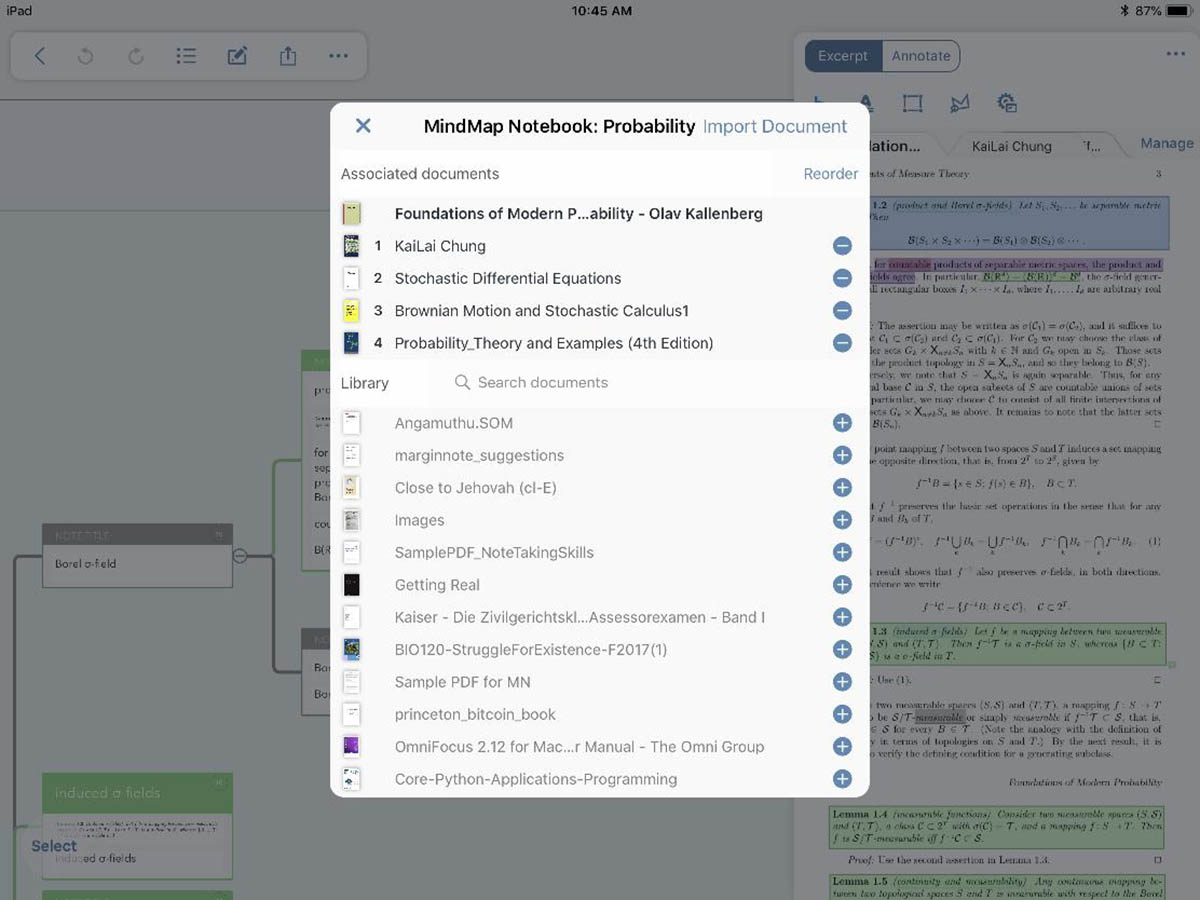Open the left toolbar more options menu

click(x=338, y=56)
